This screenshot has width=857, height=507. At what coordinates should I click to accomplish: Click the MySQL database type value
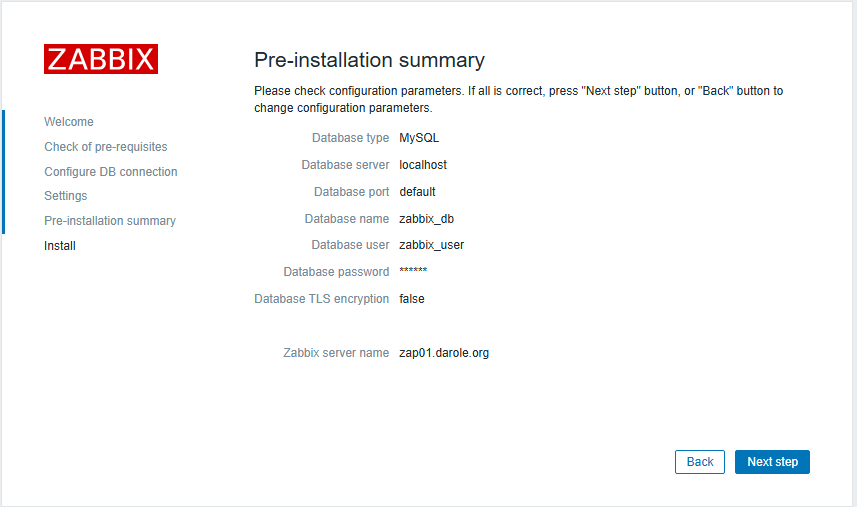tap(419, 138)
